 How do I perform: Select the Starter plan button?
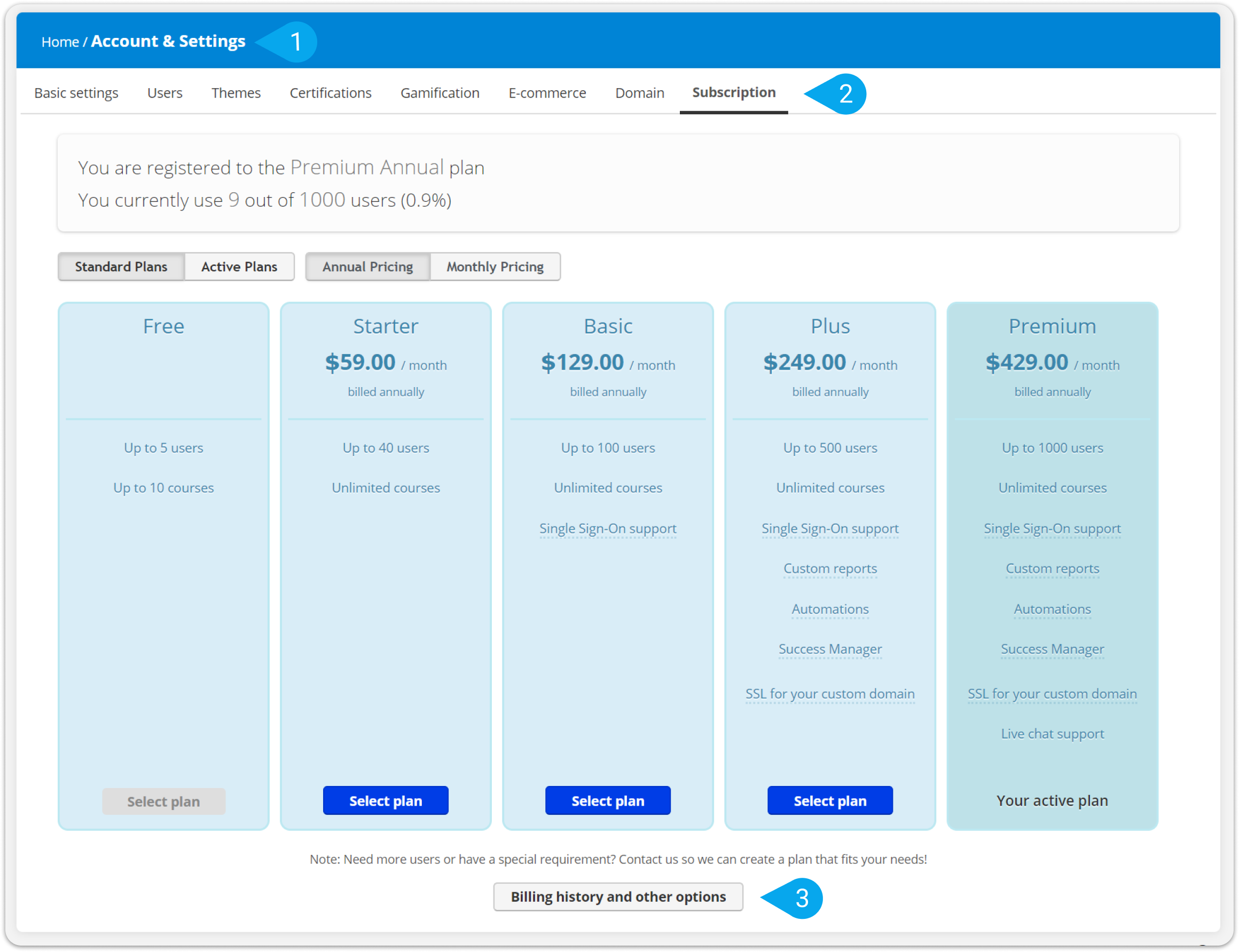[386, 801]
